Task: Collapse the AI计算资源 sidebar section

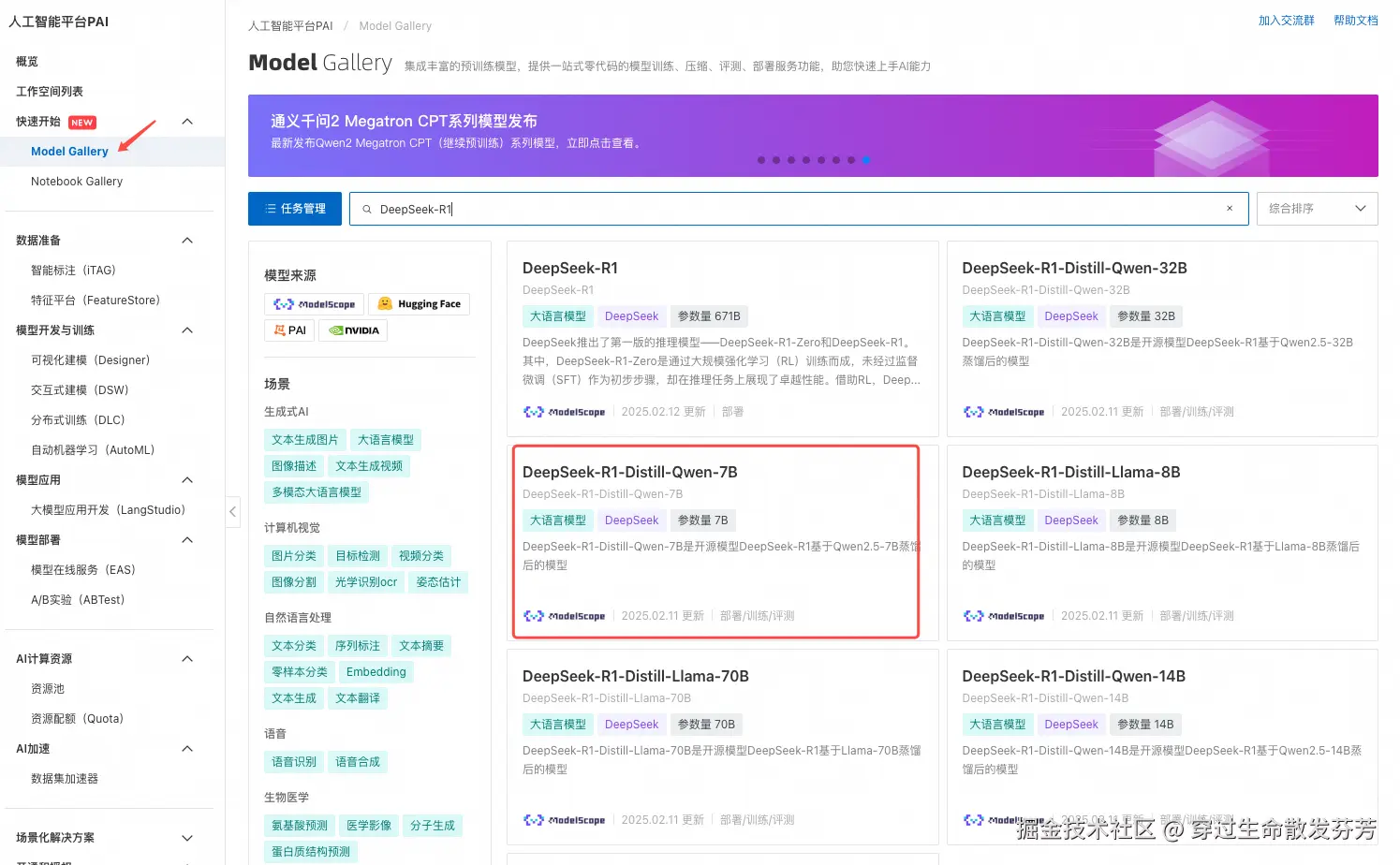Action: pyautogui.click(x=187, y=659)
